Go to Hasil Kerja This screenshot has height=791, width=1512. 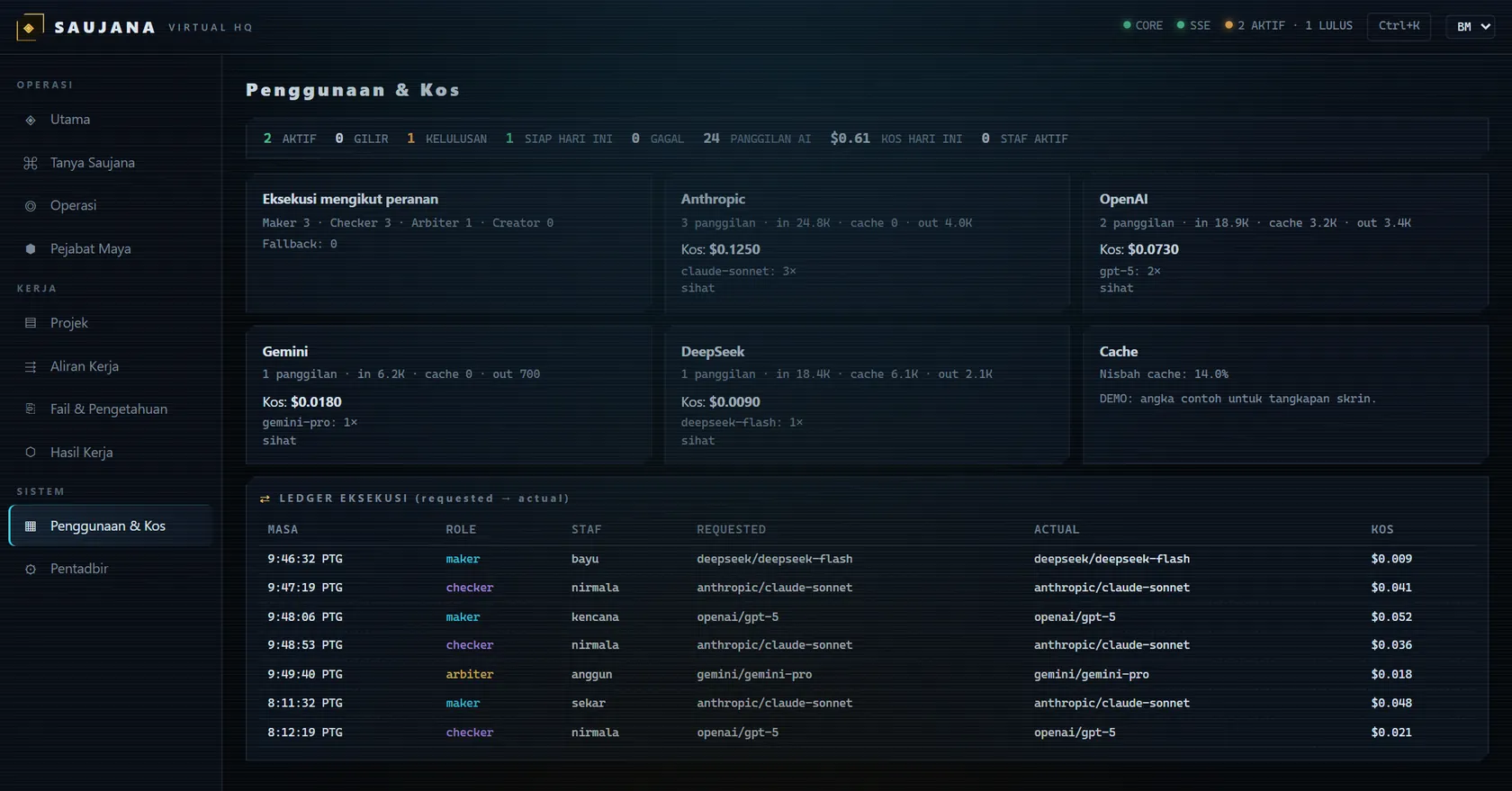[111, 453]
